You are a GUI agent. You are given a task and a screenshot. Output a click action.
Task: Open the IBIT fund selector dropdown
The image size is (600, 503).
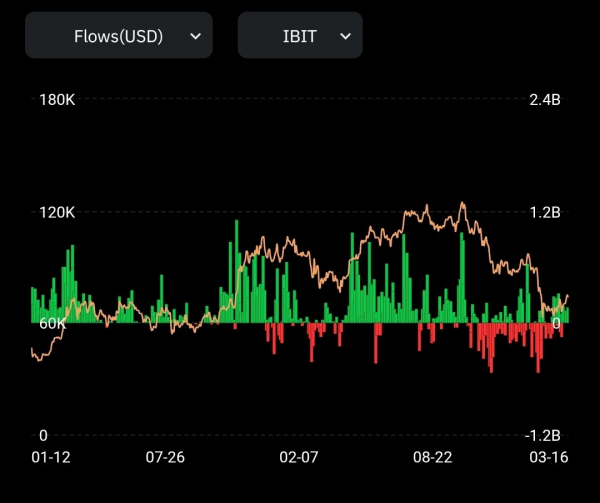pos(299,36)
